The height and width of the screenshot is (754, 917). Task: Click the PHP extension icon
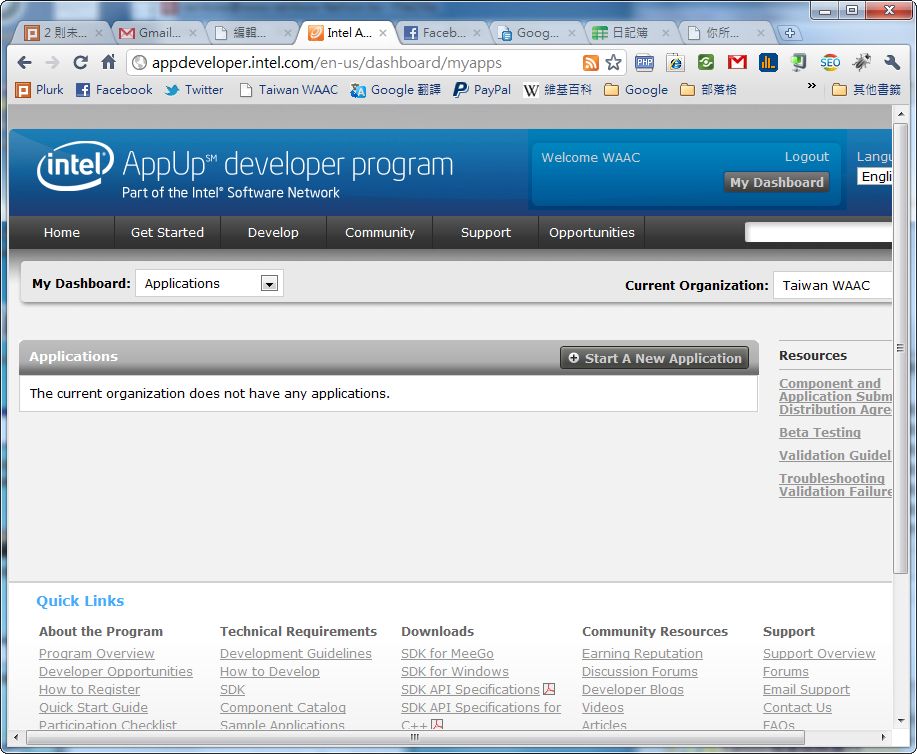click(x=644, y=63)
